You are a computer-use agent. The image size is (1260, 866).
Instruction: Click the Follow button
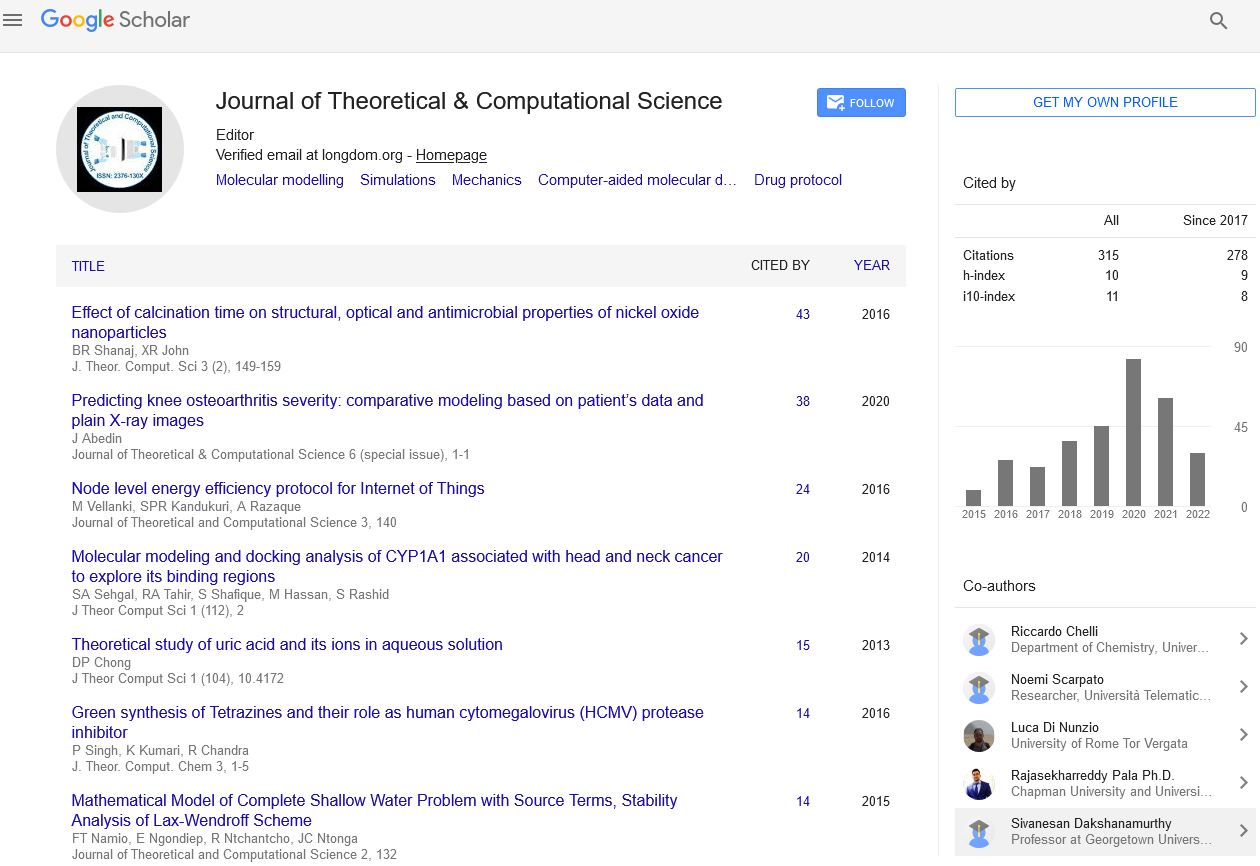pos(861,103)
